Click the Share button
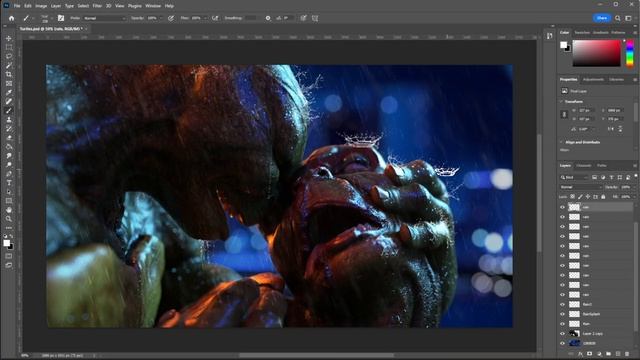The image size is (640, 360). [x=602, y=18]
